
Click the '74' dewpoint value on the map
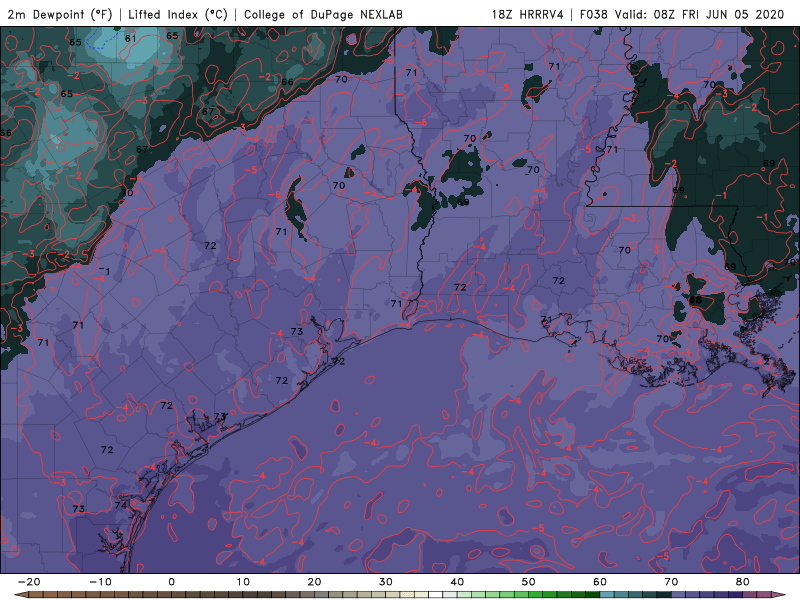(x=120, y=505)
